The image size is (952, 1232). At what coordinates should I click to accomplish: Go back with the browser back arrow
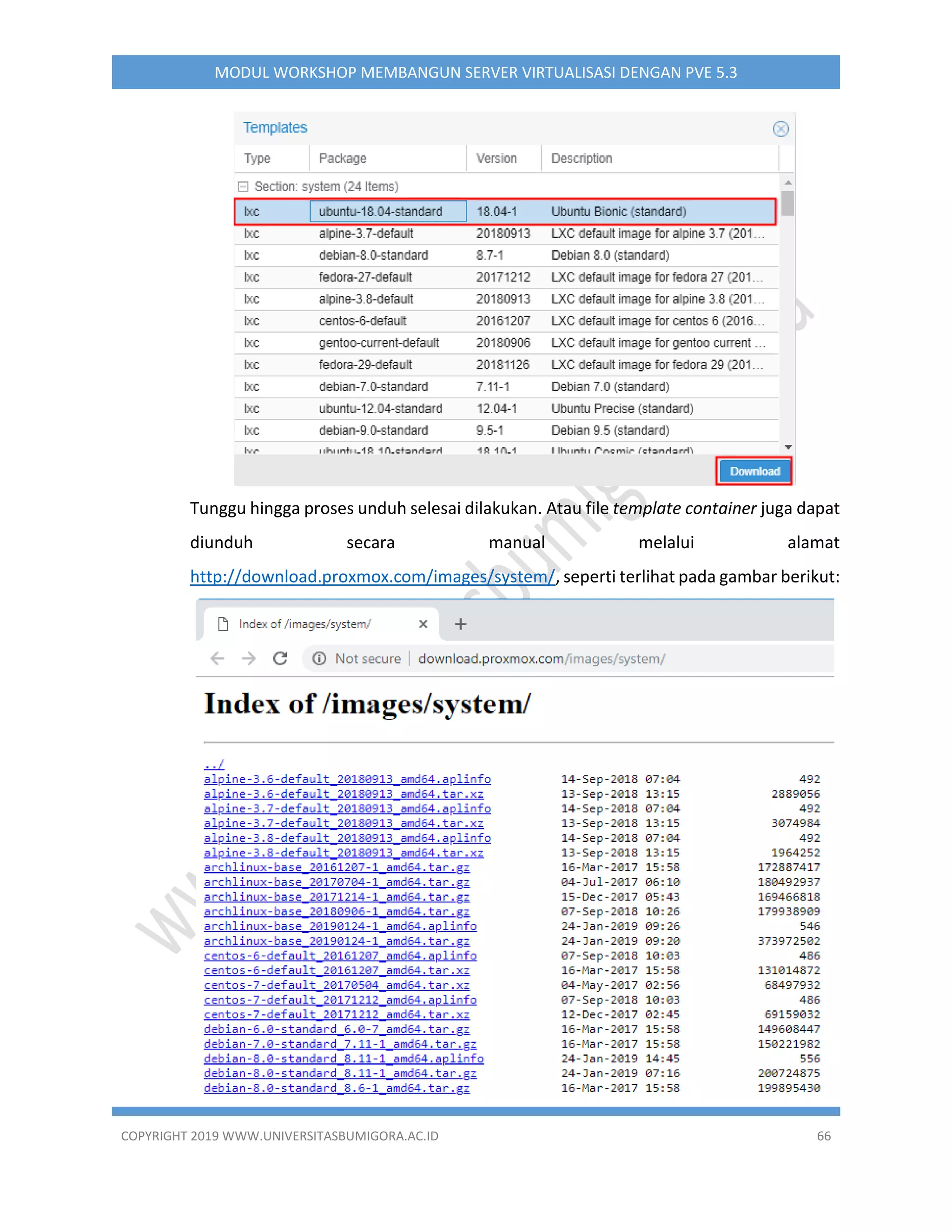[x=218, y=658]
